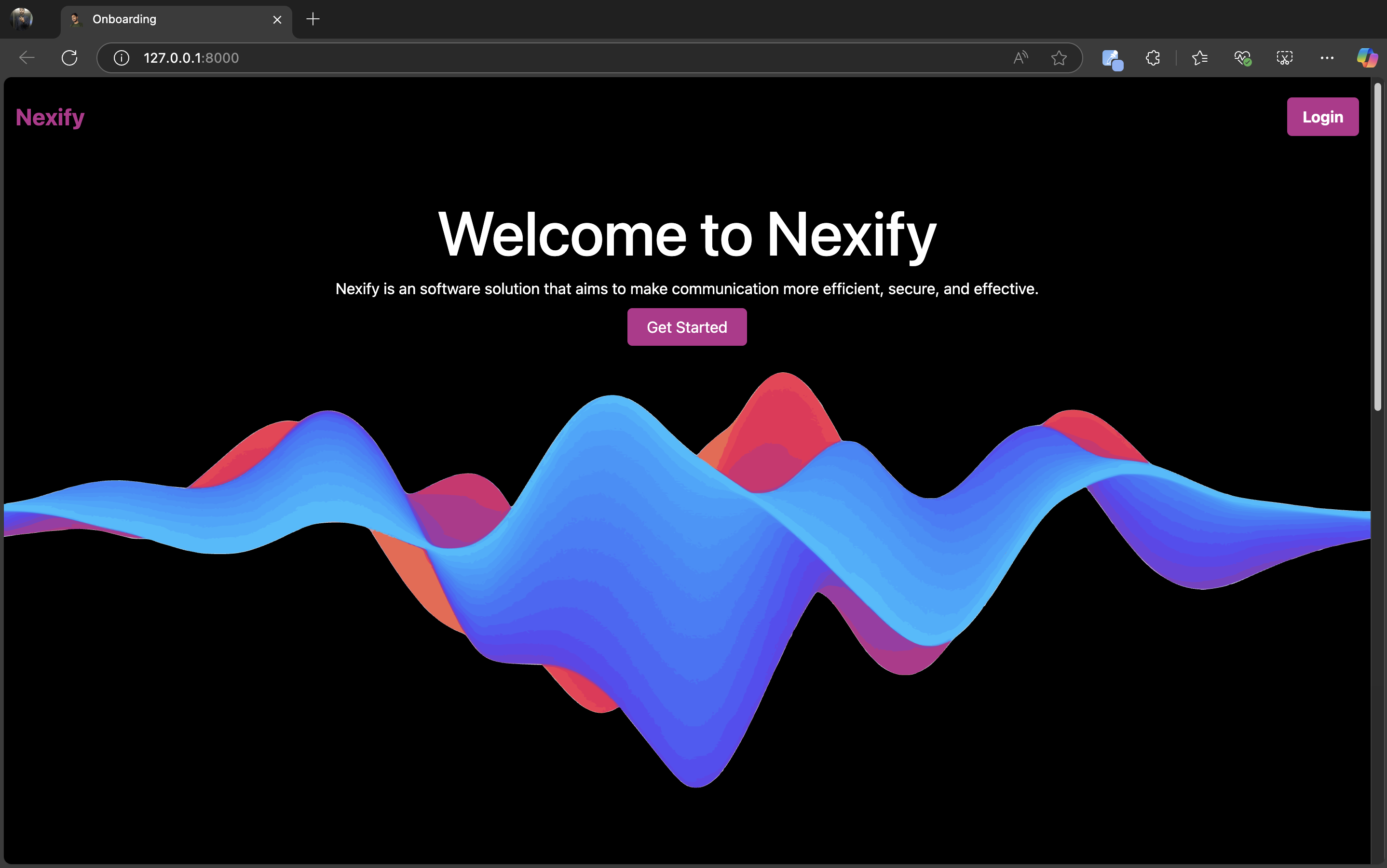Open Browser Essentials heart icon
Image resolution: width=1387 pixels, height=868 pixels.
point(1242,57)
